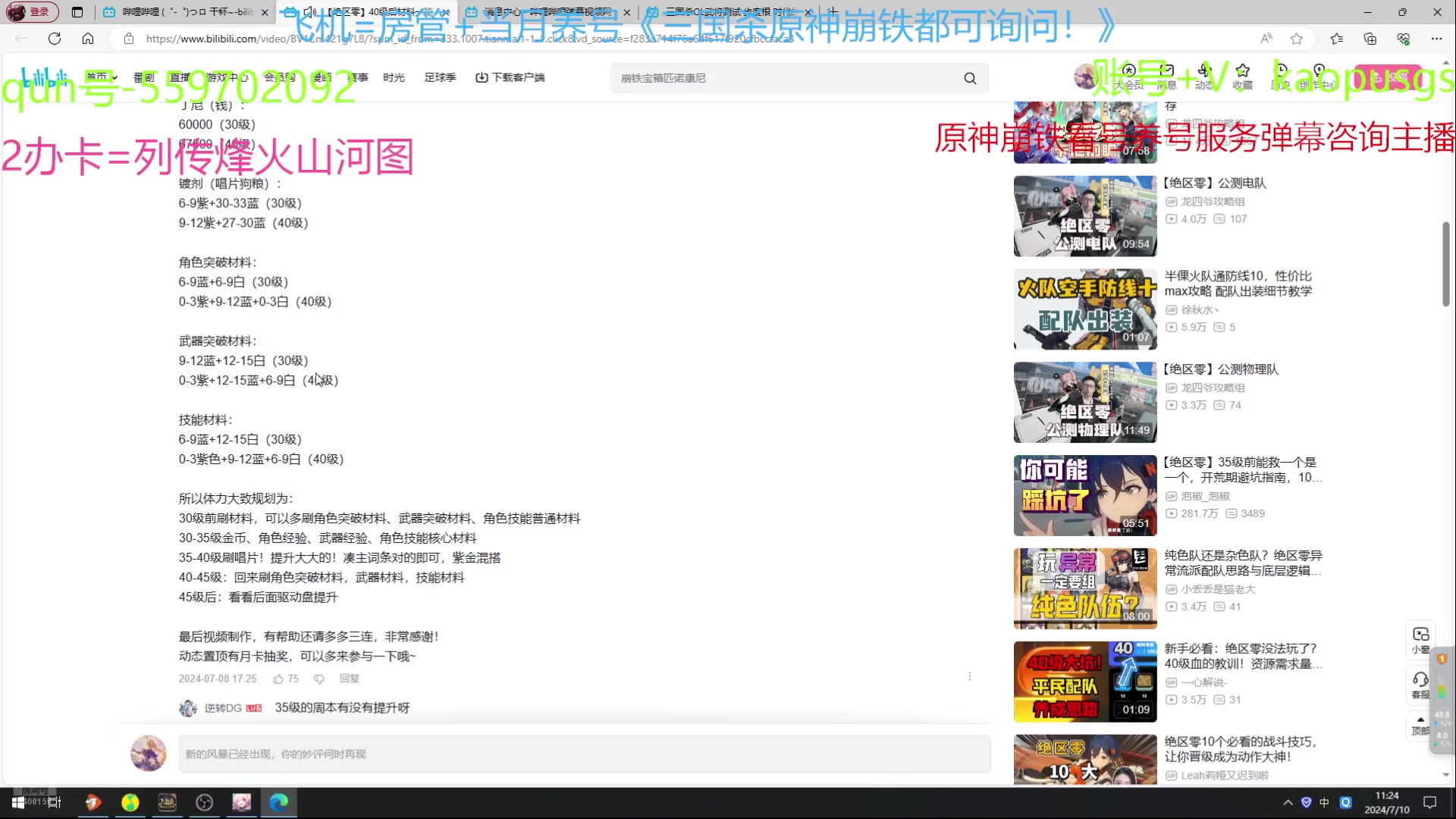Open commenter 逆转DG's profile
The width and height of the screenshot is (1456, 819).
pyautogui.click(x=222, y=708)
